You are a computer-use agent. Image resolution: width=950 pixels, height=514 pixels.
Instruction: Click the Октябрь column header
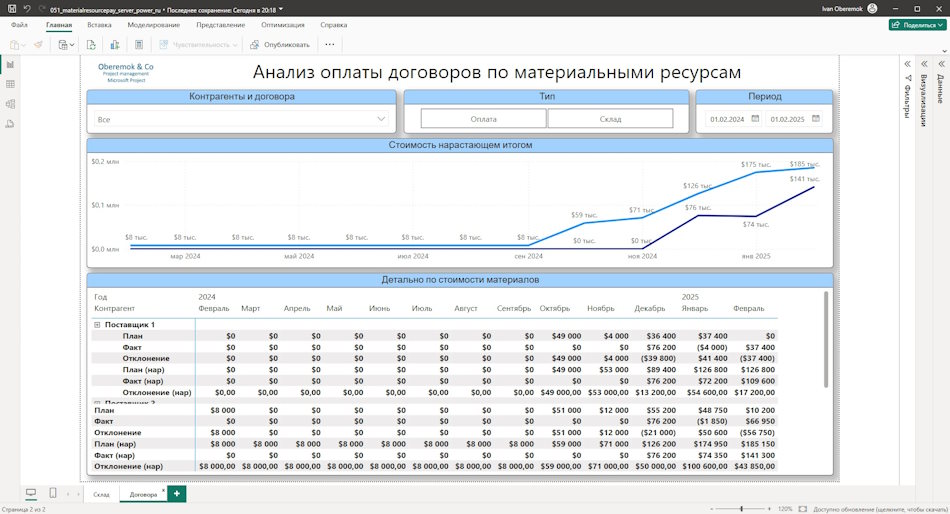(x=554, y=309)
